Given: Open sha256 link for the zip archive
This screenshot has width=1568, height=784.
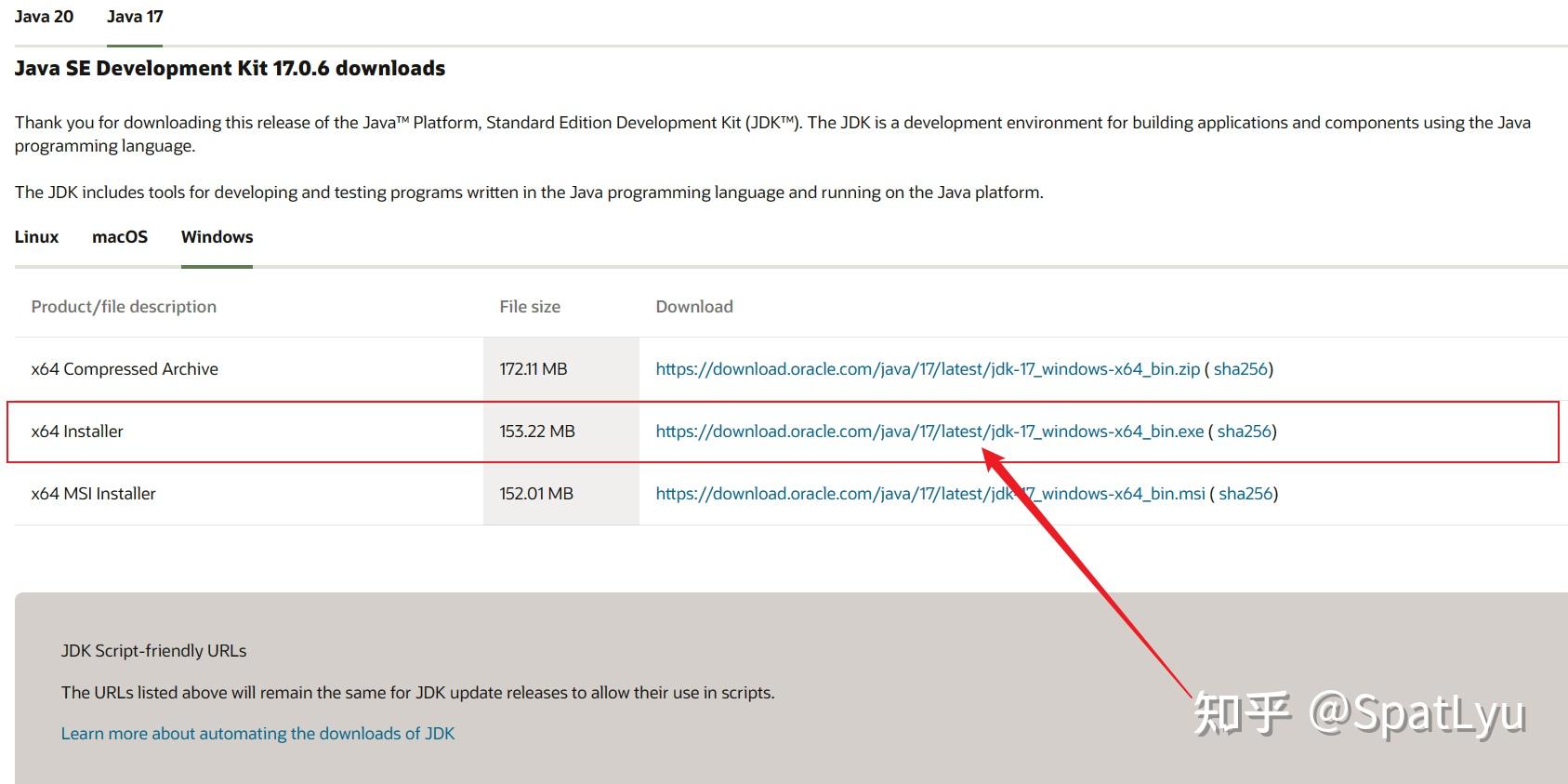Looking at the screenshot, I should tap(1240, 369).
